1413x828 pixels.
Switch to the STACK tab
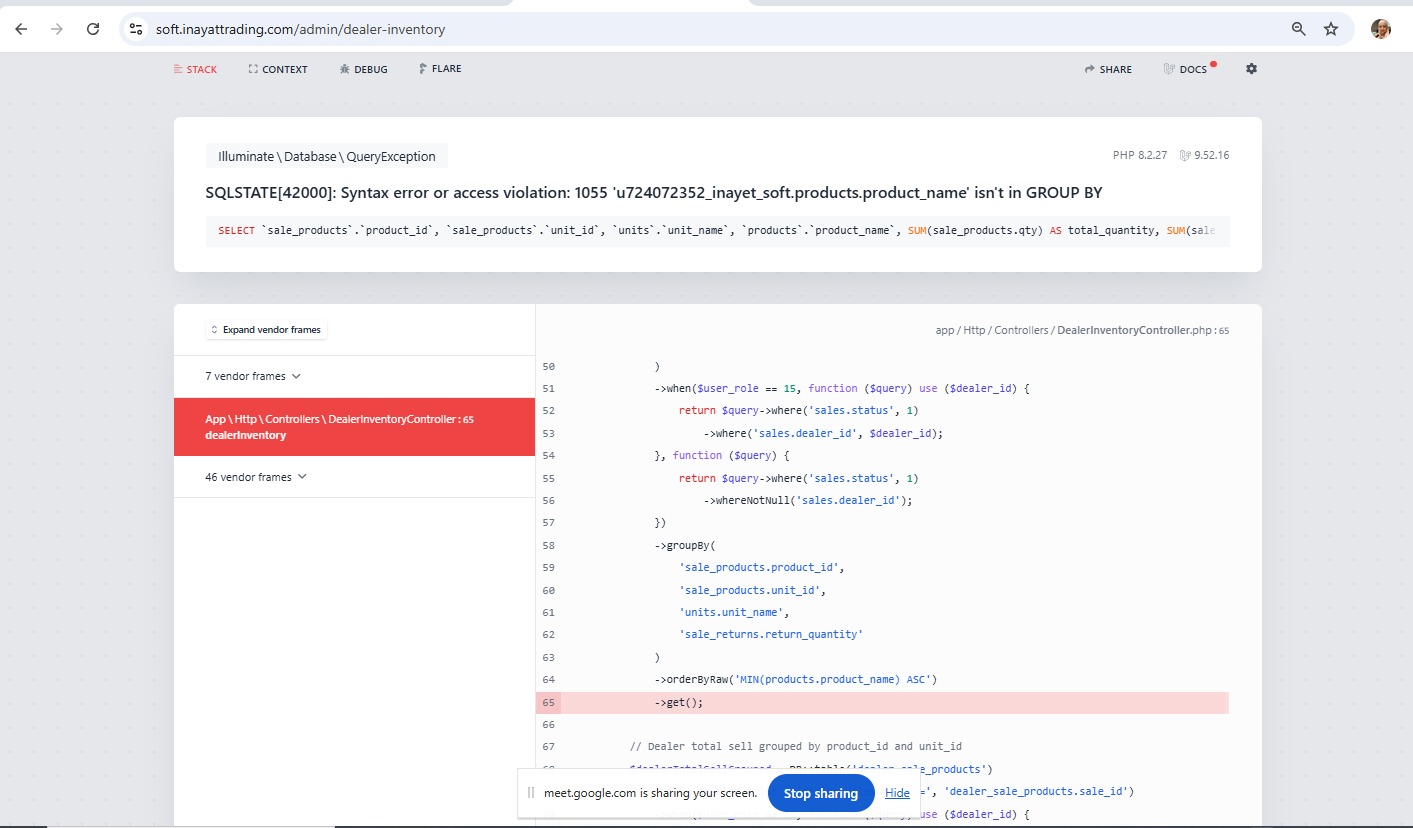coord(195,69)
